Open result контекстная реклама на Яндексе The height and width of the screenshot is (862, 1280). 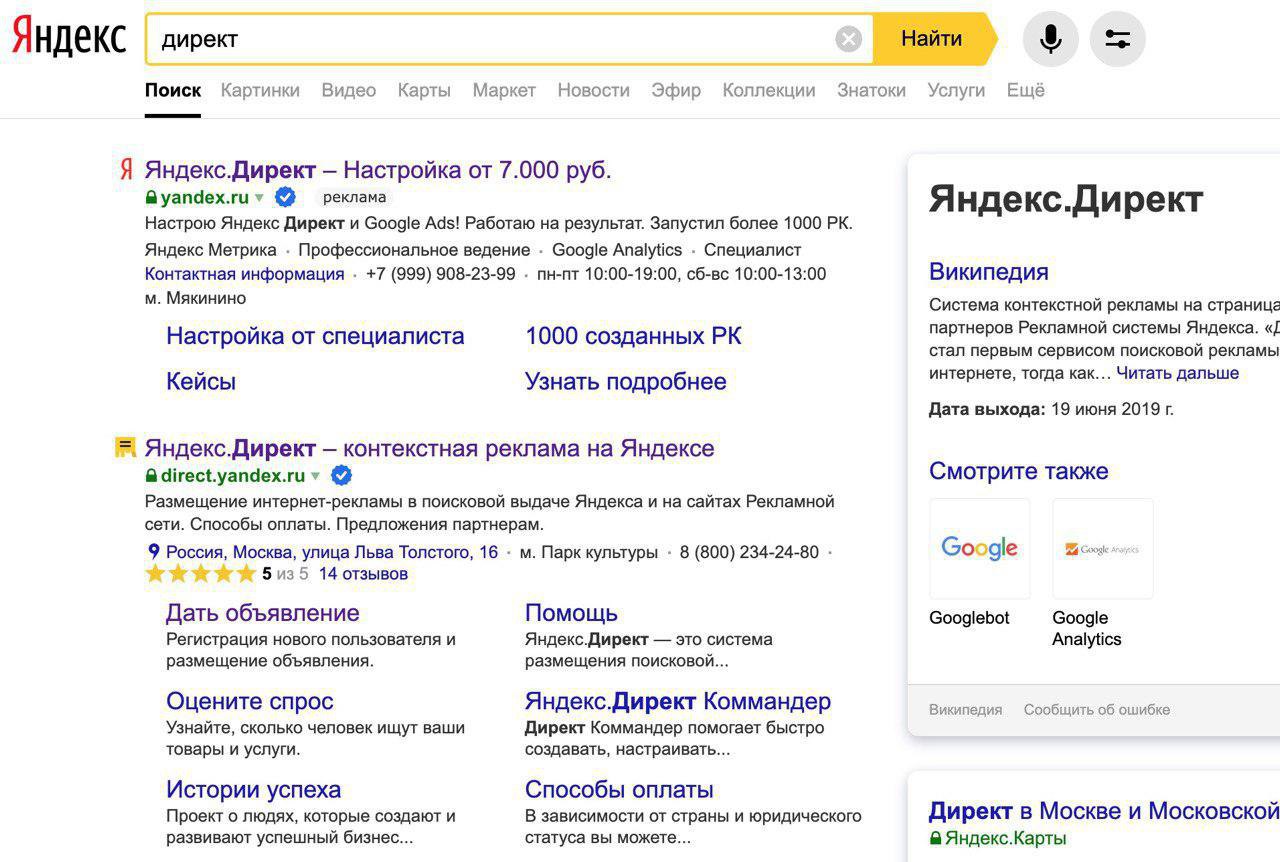coord(430,447)
